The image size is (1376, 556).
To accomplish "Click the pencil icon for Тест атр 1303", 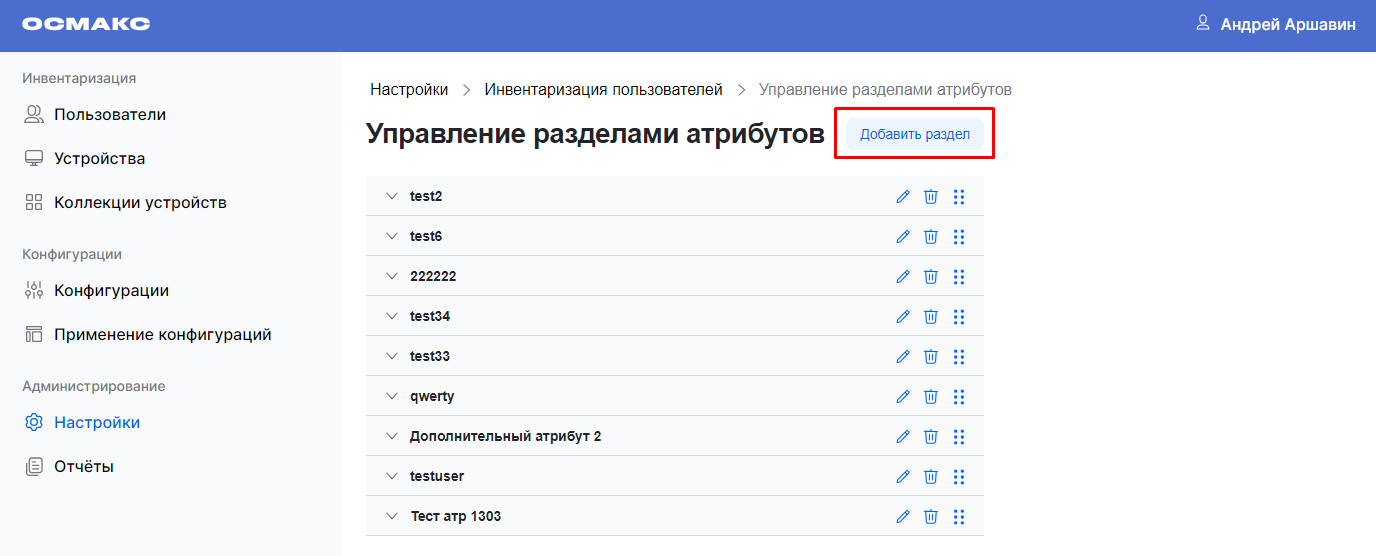I will [903, 517].
